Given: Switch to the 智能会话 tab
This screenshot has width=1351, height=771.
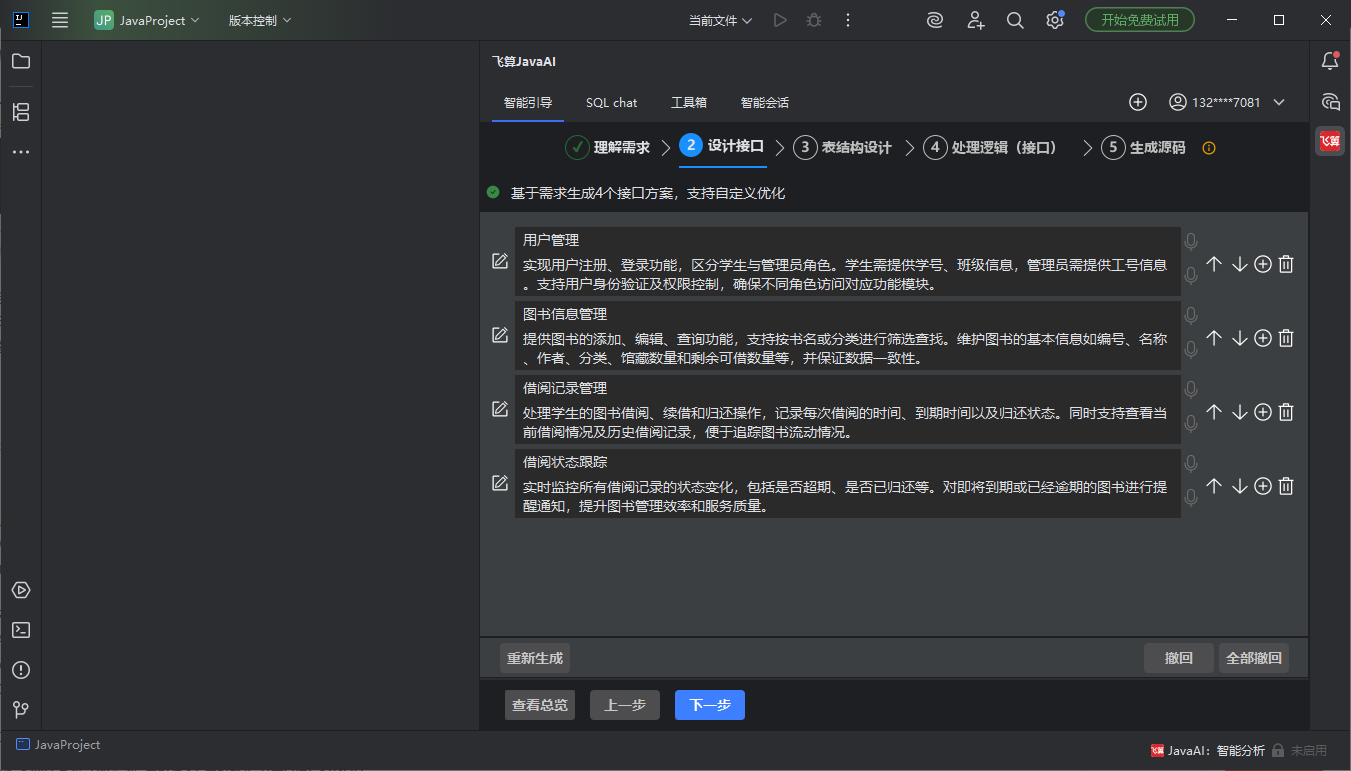Looking at the screenshot, I should point(764,102).
